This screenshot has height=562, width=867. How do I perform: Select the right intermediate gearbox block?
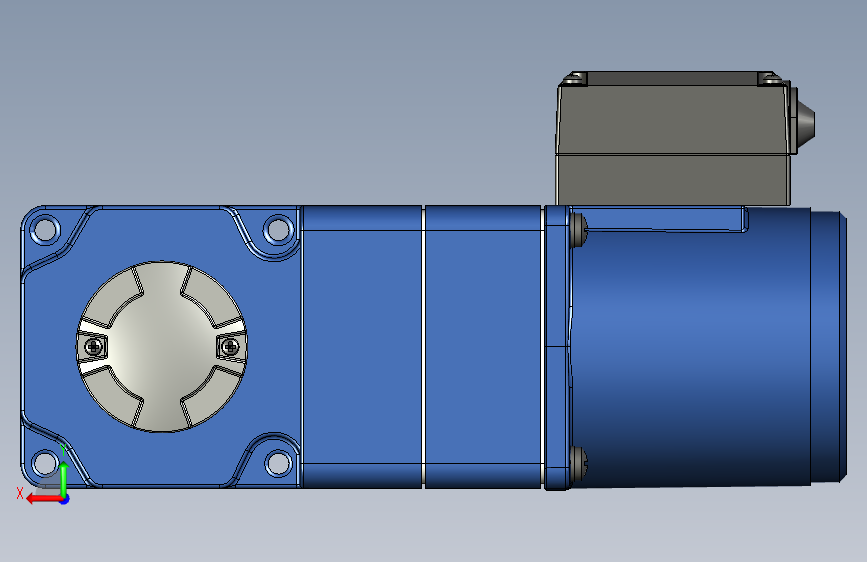483,347
